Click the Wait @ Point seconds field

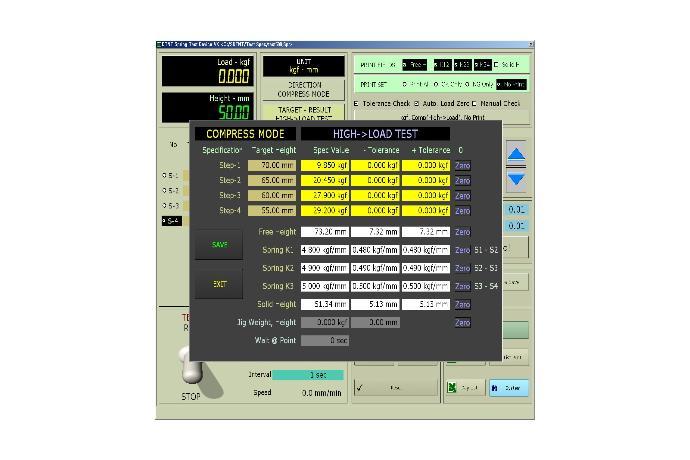pos(325,340)
